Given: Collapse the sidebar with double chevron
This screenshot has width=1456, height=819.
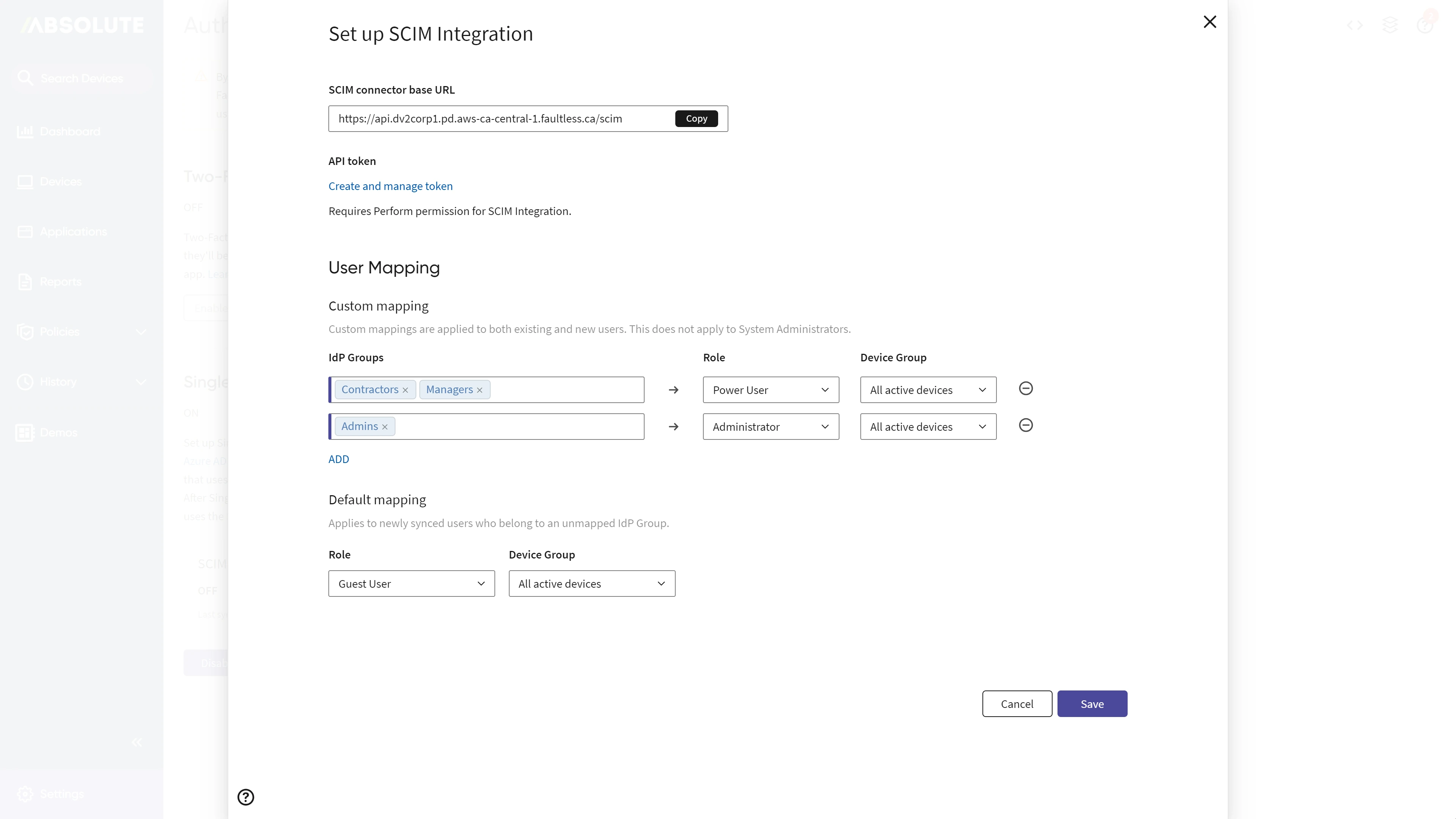Looking at the screenshot, I should [137, 743].
